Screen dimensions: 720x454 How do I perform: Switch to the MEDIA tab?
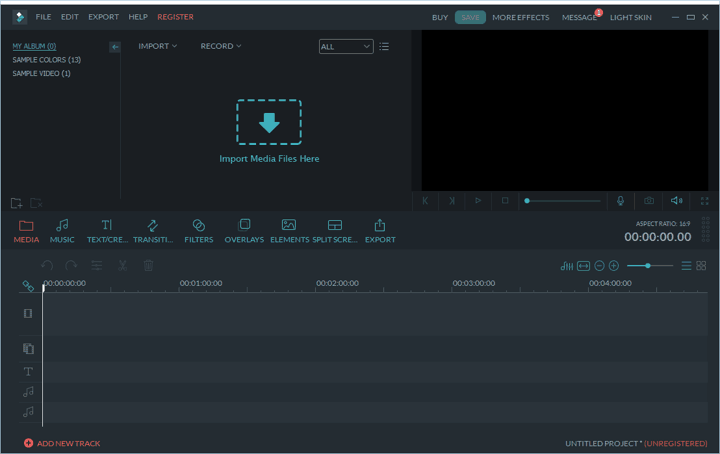coord(26,231)
